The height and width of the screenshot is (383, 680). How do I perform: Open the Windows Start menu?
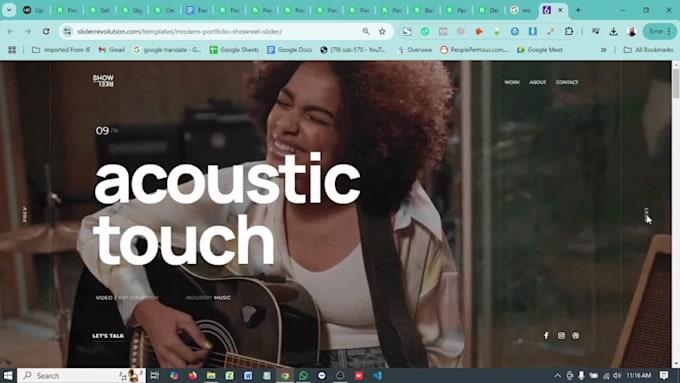(x=8, y=375)
